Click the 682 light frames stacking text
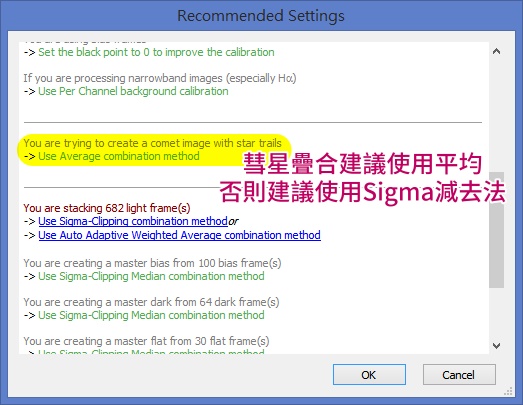The width and height of the screenshot is (523, 405). (107, 208)
